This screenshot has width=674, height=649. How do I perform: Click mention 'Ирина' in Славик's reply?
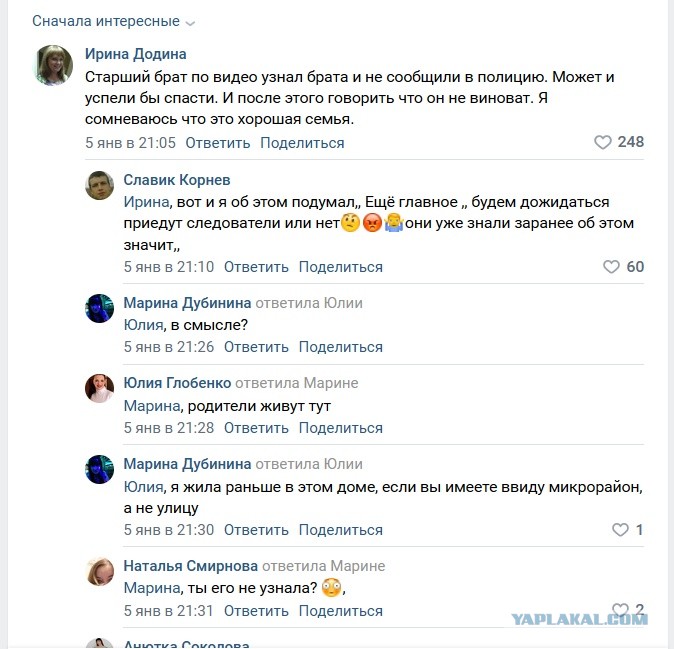(147, 202)
